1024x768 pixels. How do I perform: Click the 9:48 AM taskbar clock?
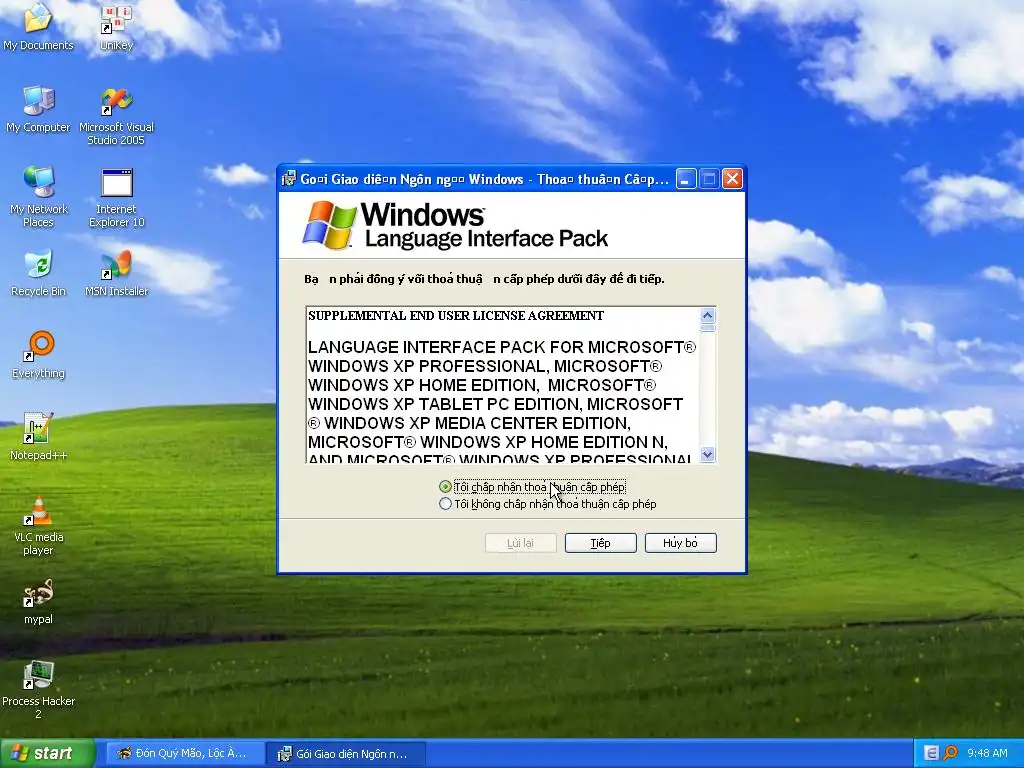987,753
